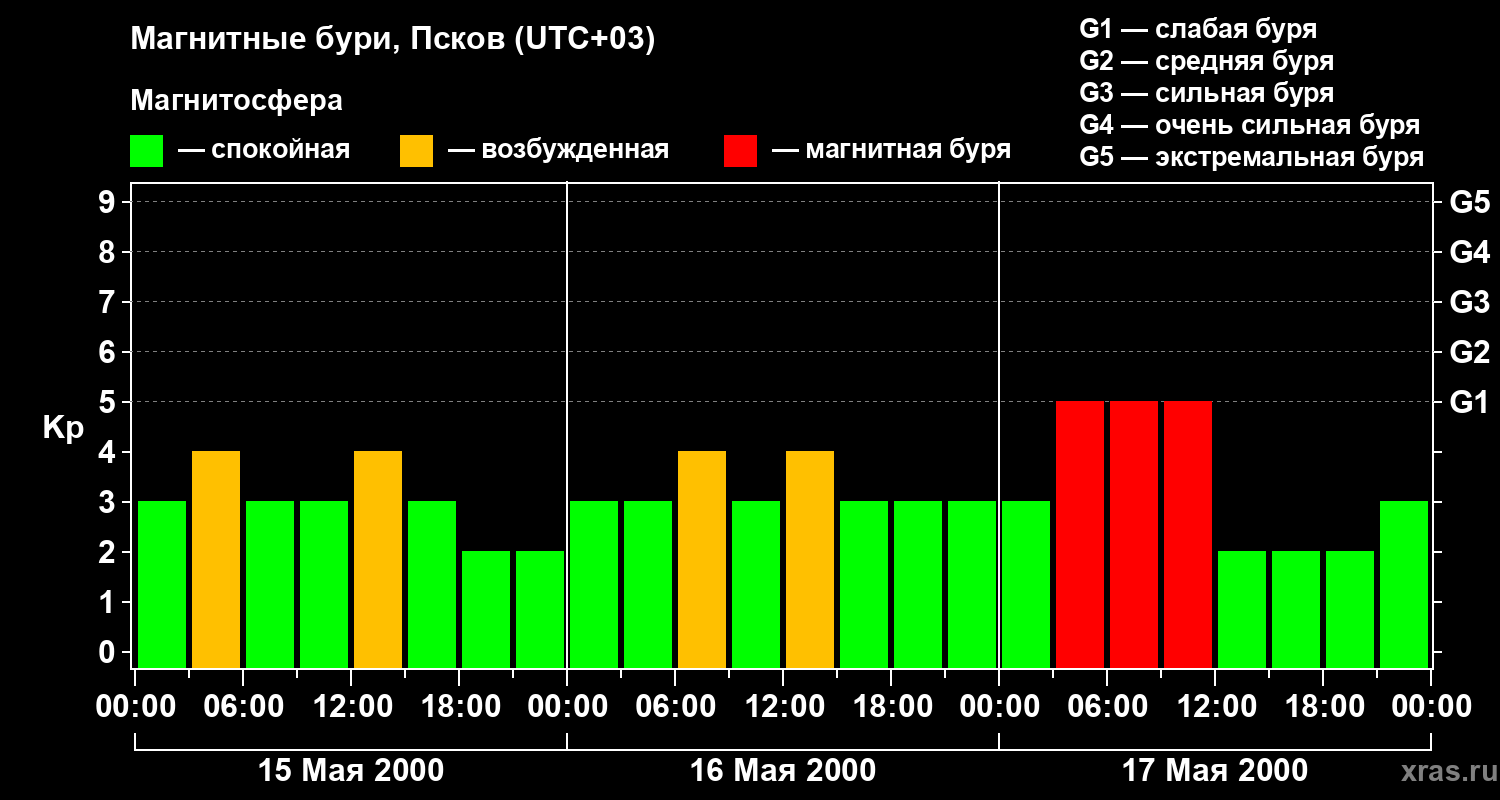
Task: Click the first orange bar on 15 May
Action: tap(216, 559)
